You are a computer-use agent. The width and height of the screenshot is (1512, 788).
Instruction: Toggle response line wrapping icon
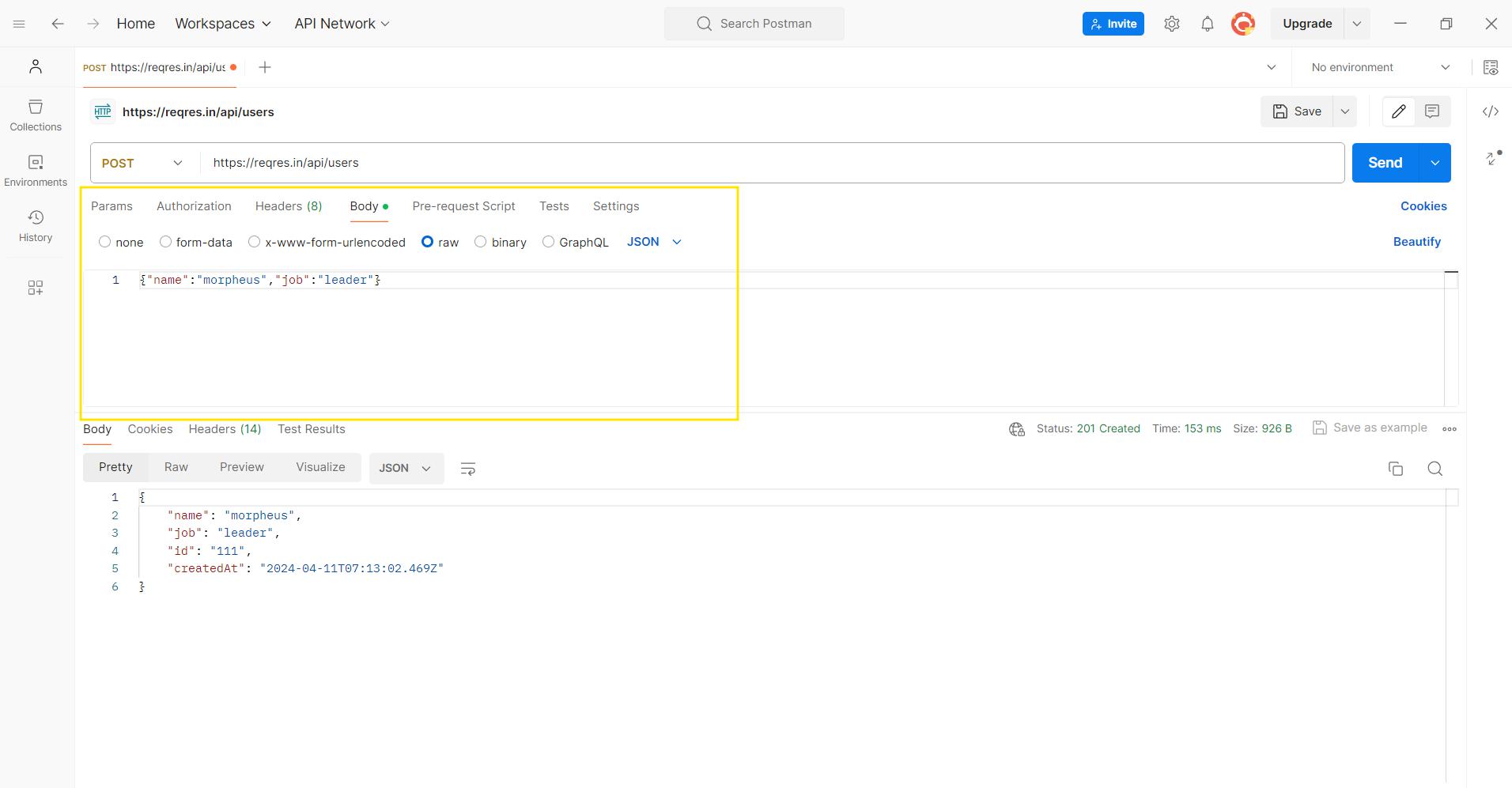pyautogui.click(x=468, y=469)
